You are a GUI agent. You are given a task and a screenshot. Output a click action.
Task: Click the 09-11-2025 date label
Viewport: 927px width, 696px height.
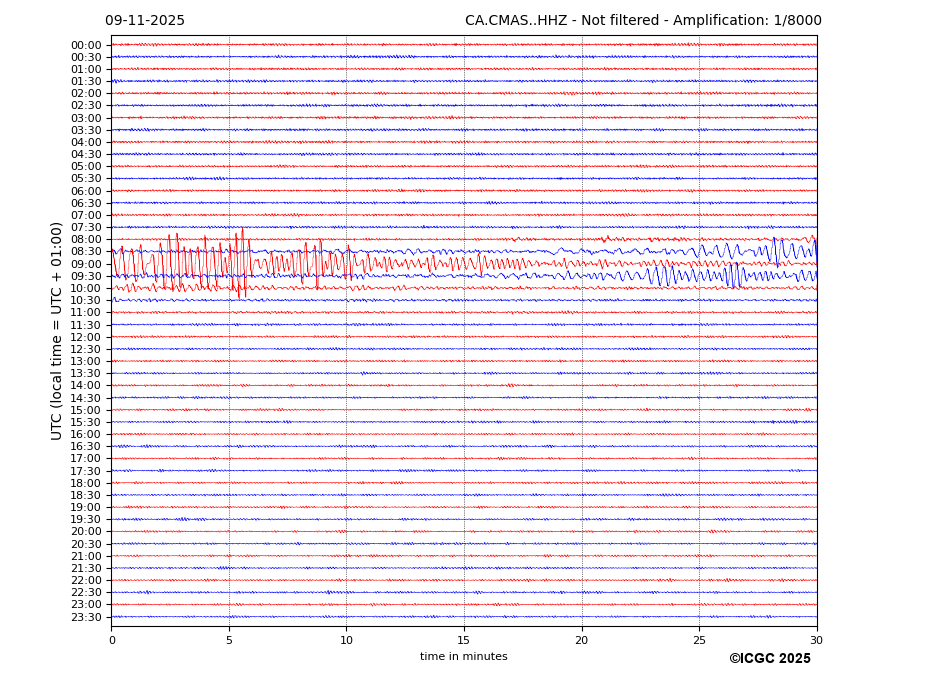coord(145,21)
